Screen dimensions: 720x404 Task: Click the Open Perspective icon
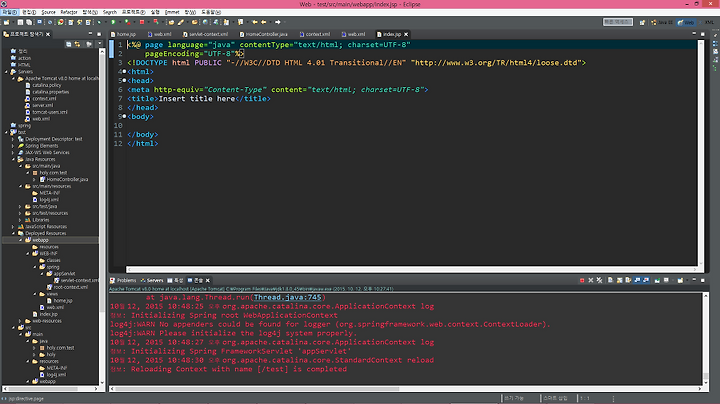pyautogui.click(x=642, y=22)
